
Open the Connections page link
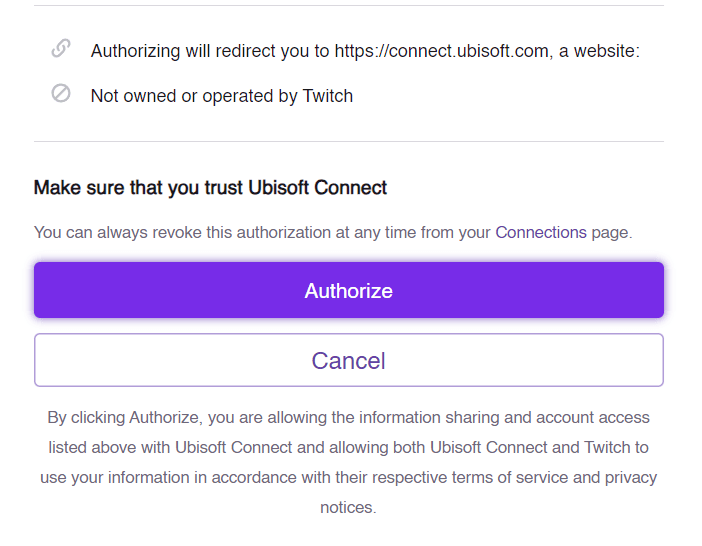point(541,232)
